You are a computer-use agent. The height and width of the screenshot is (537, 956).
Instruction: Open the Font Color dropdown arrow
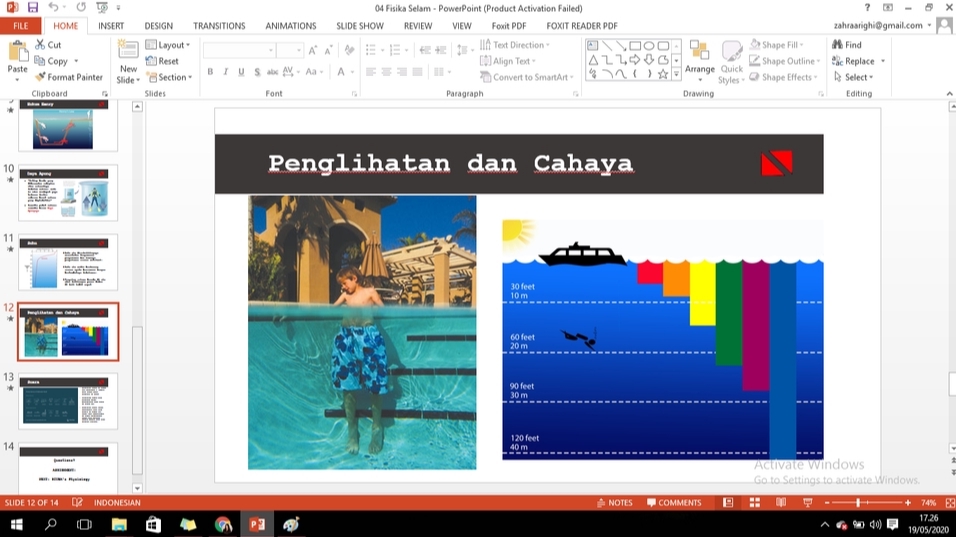(x=352, y=72)
